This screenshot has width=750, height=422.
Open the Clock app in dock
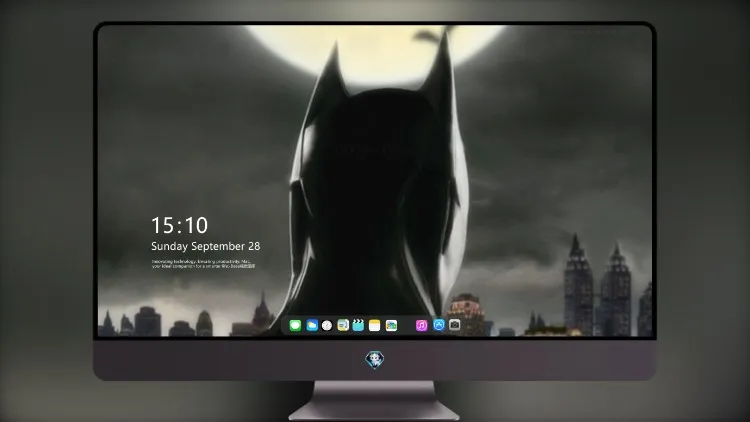coord(327,326)
